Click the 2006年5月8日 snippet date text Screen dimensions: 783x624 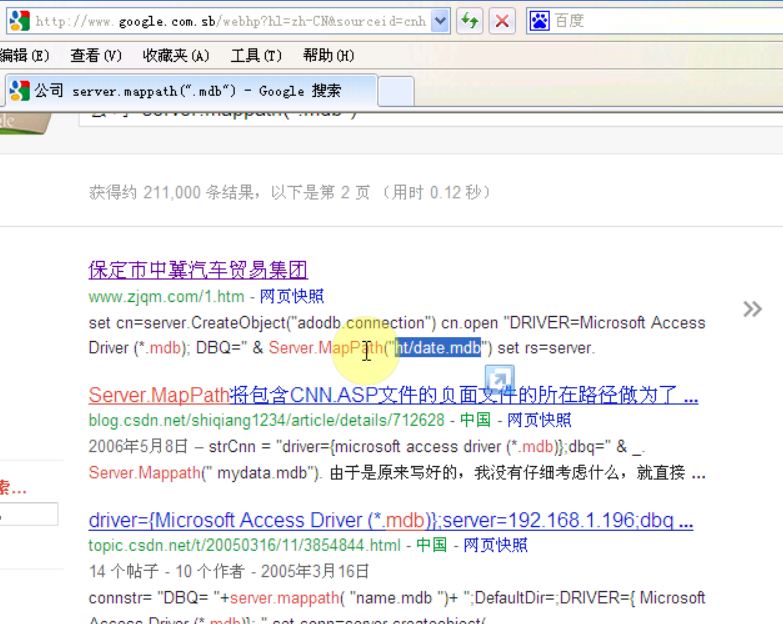click(x=138, y=446)
